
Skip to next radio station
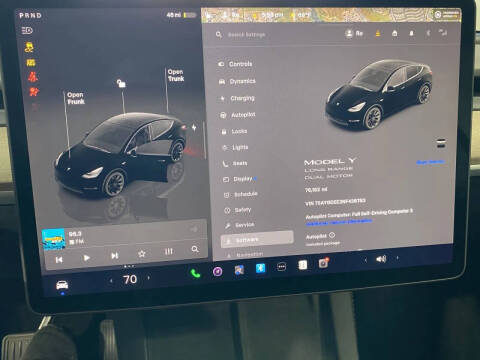(114, 256)
